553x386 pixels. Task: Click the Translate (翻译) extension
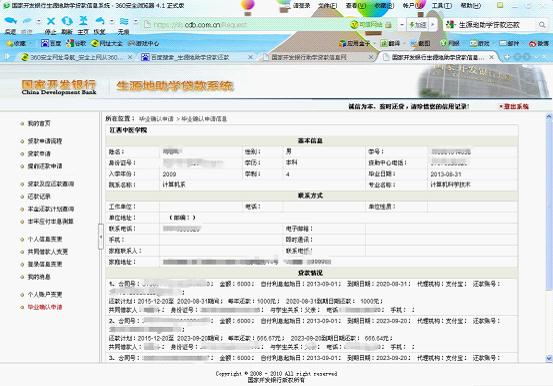click(390, 43)
